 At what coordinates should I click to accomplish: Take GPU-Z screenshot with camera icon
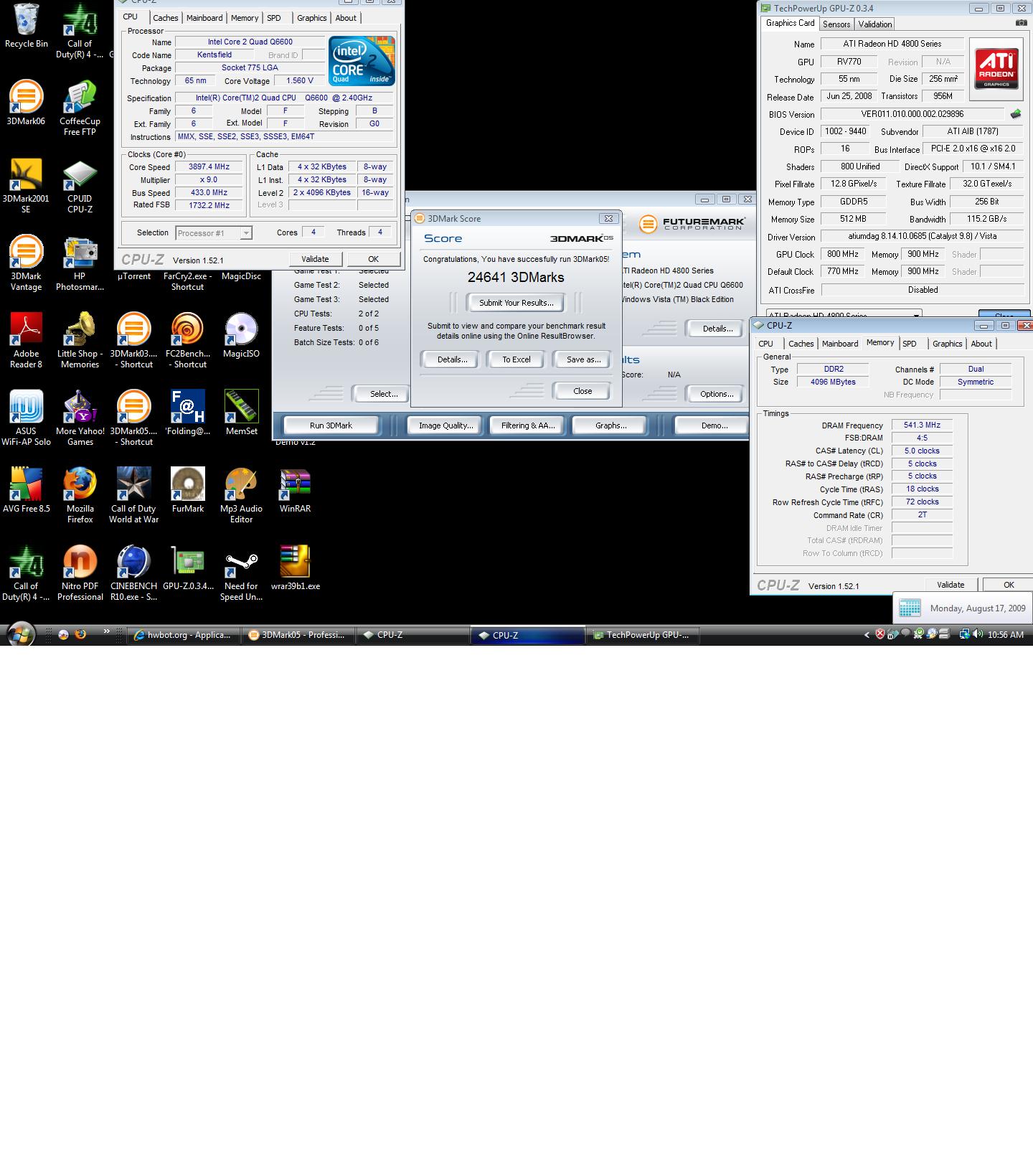coord(1021,24)
